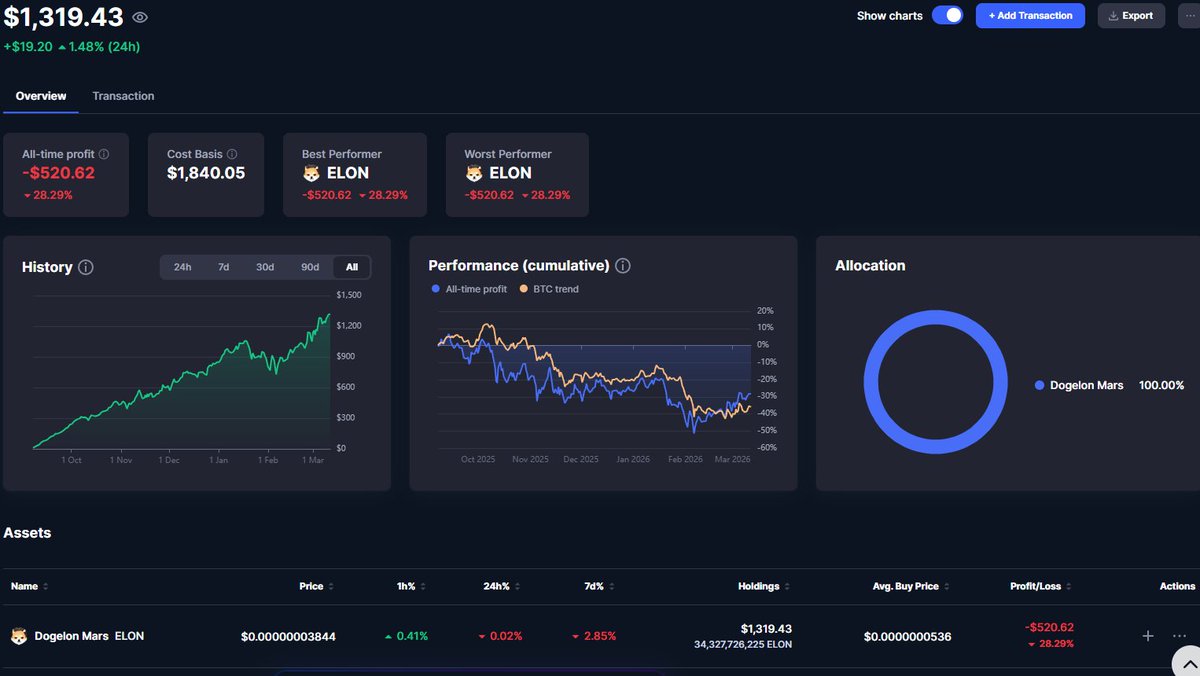Click the Worst Performer ELON card
The width and height of the screenshot is (1200, 676).
[x=517, y=175]
